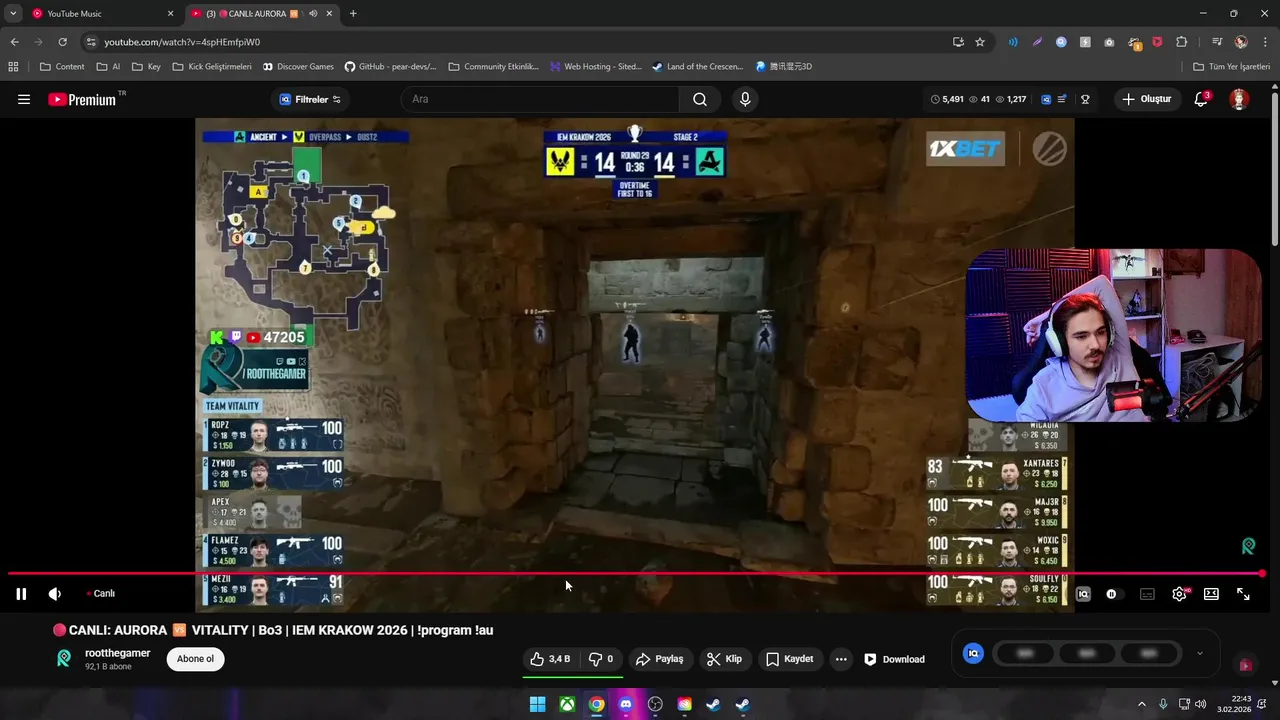1280x720 pixels.
Task: Open the Windows Start menu
Action: coord(537,704)
